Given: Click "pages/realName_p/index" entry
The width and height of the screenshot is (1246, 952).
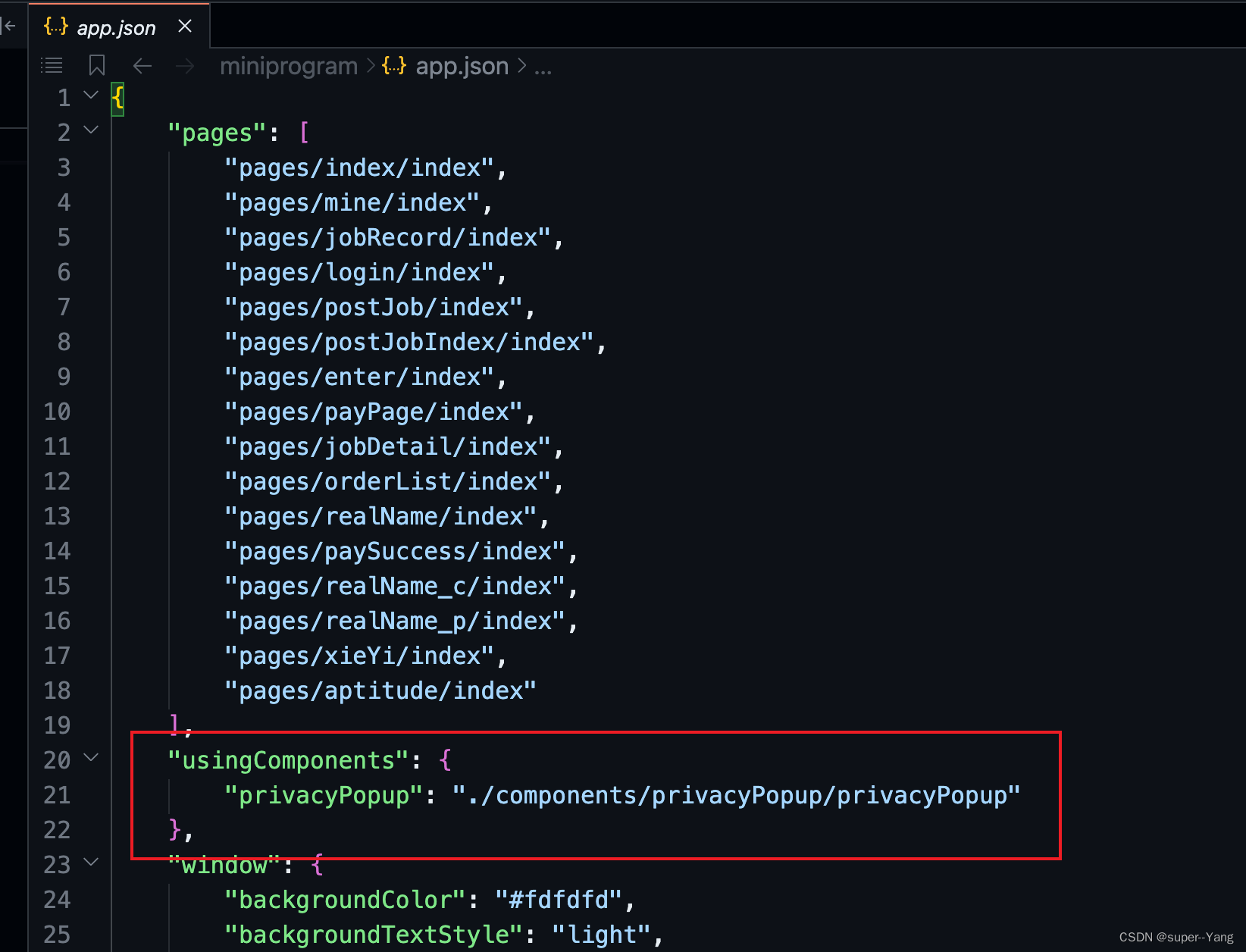Looking at the screenshot, I should click(395, 622).
